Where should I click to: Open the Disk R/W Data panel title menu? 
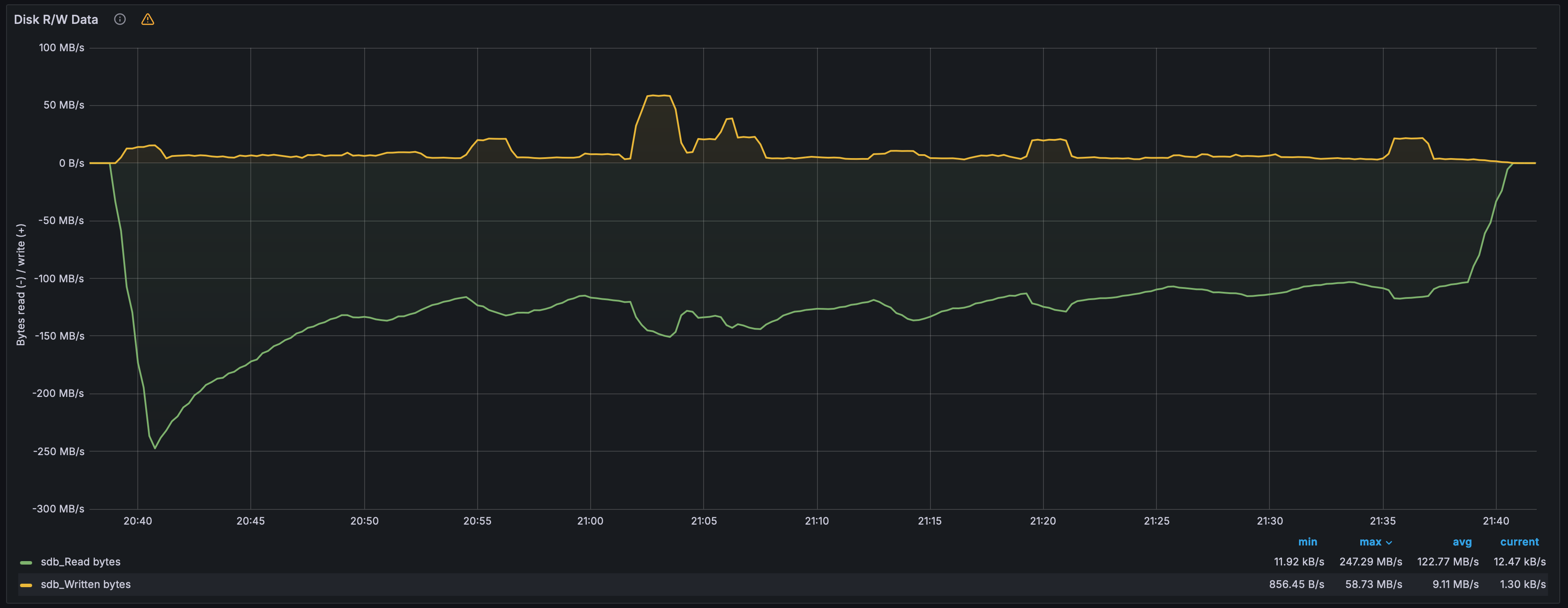56,20
